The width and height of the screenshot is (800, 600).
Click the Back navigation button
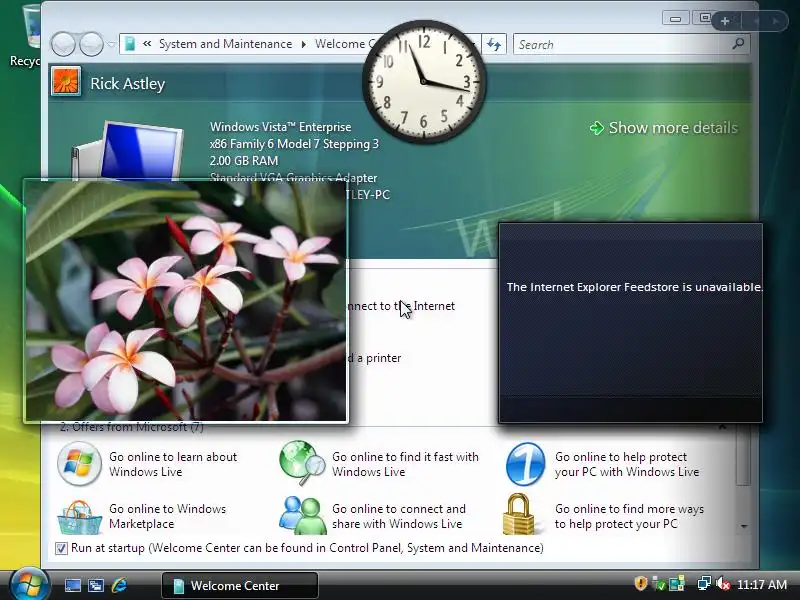(63, 44)
